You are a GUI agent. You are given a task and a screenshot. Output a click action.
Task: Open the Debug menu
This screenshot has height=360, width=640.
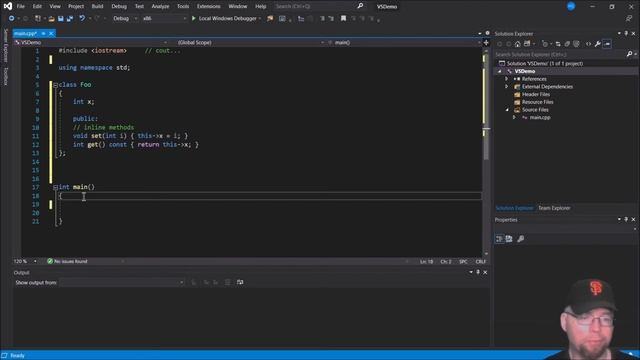coord(119,7)
